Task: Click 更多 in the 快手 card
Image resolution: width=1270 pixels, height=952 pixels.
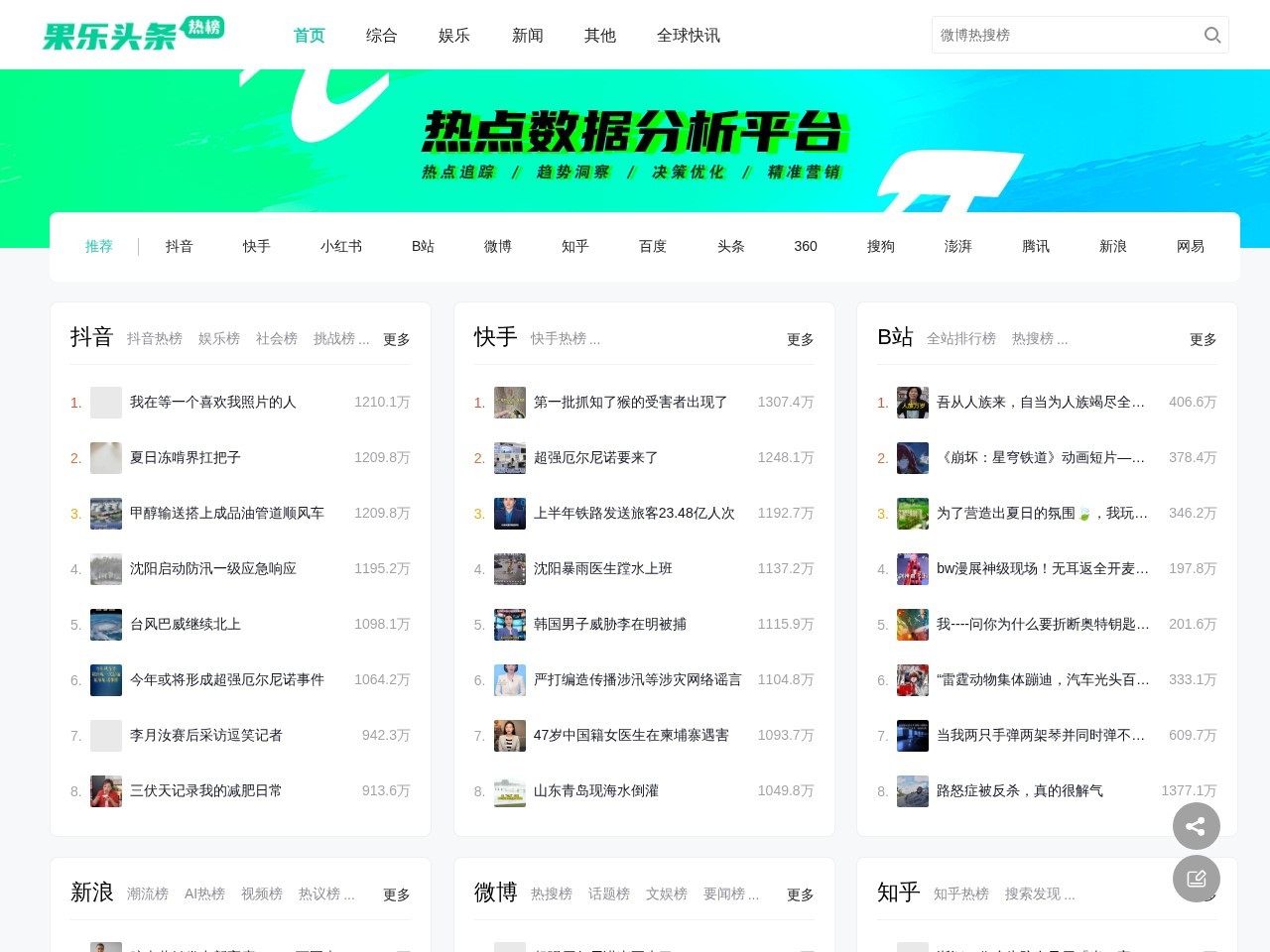Action: tap(801, 339)
